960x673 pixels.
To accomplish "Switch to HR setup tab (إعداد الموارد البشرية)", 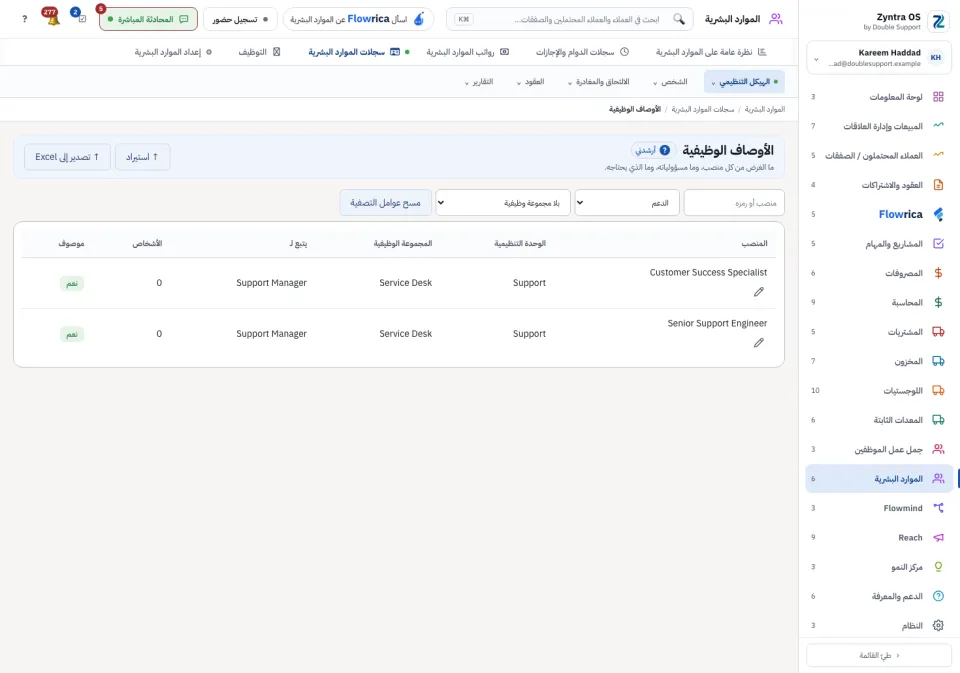I will pos(173,52).
